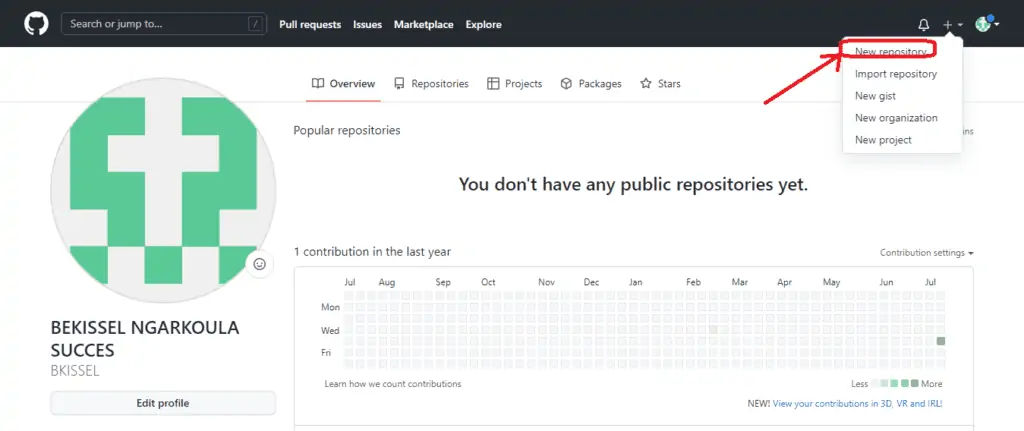Open the notifications bell
This screenshot has height=431, width=1024.
coord(923,25)
